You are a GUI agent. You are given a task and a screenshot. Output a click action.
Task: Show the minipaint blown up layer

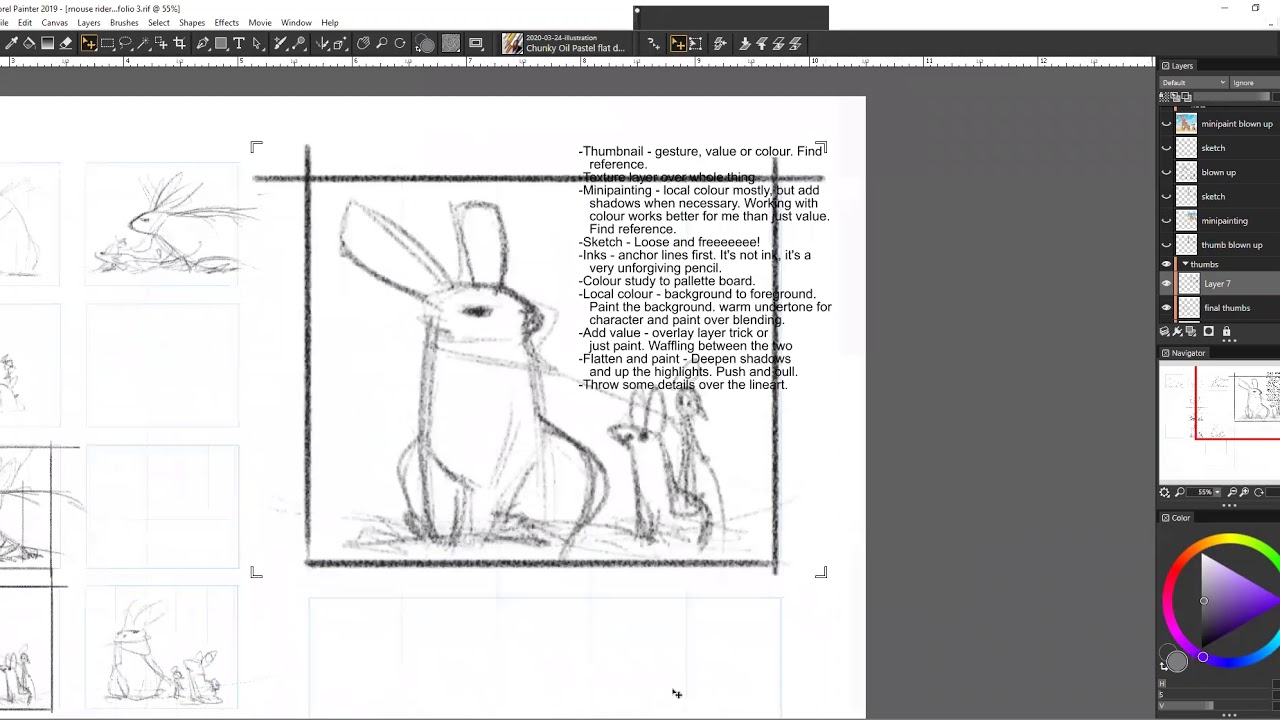[1166, 124]
